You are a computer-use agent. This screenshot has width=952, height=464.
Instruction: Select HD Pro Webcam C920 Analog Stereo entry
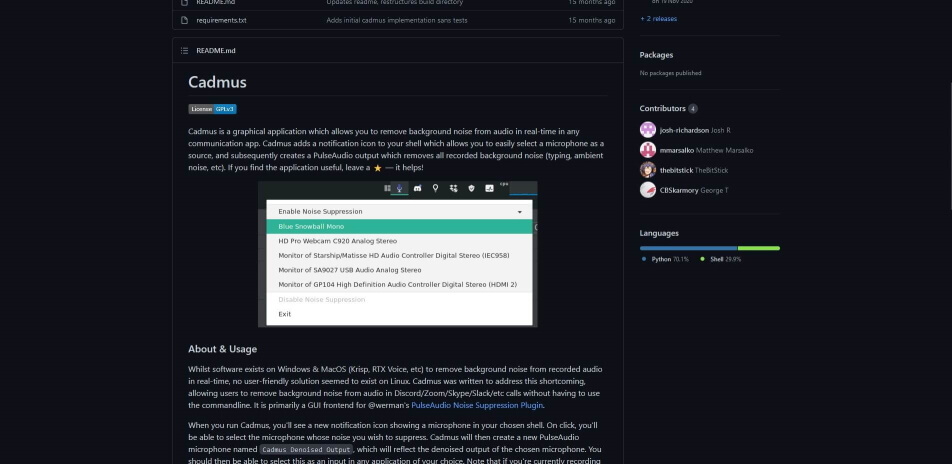point(400,241)
